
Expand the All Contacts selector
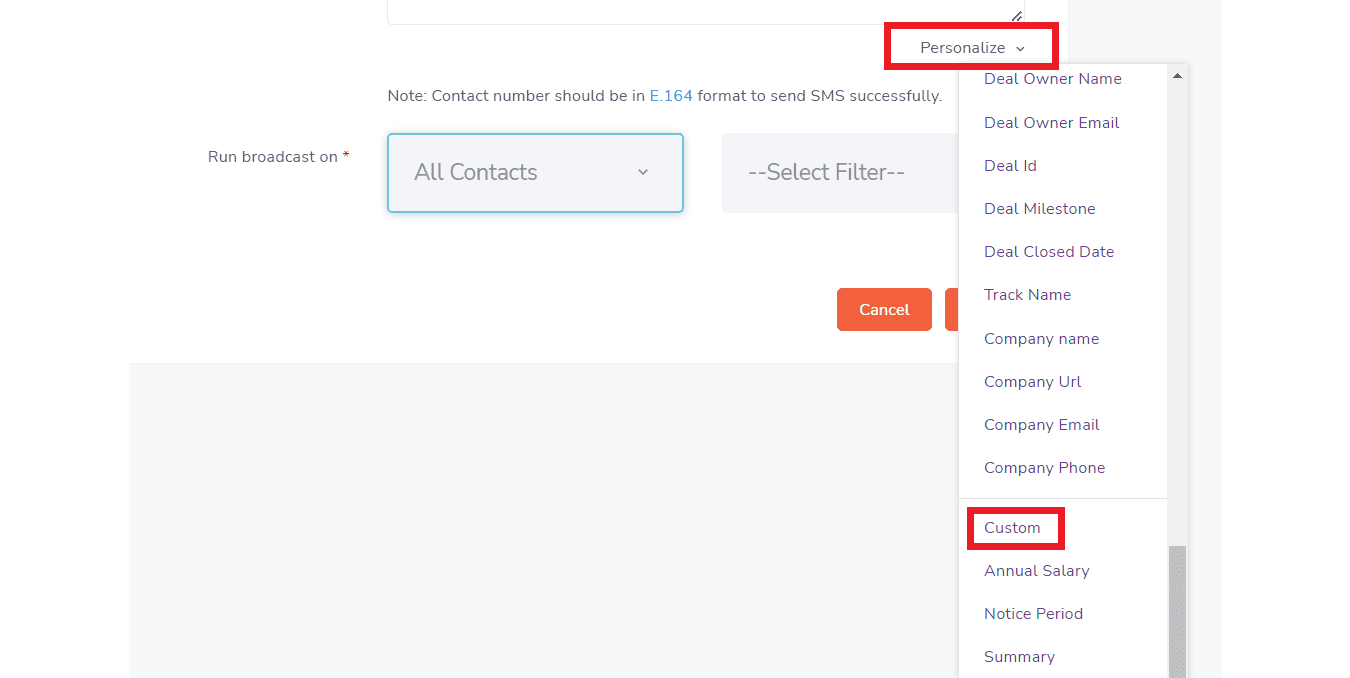click(x=534, y=172)
